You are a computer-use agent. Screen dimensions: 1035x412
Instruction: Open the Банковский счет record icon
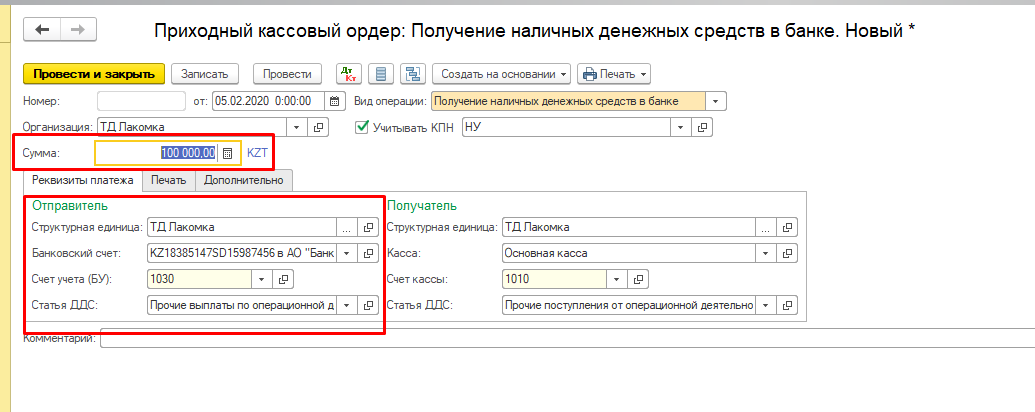point(368,253)
